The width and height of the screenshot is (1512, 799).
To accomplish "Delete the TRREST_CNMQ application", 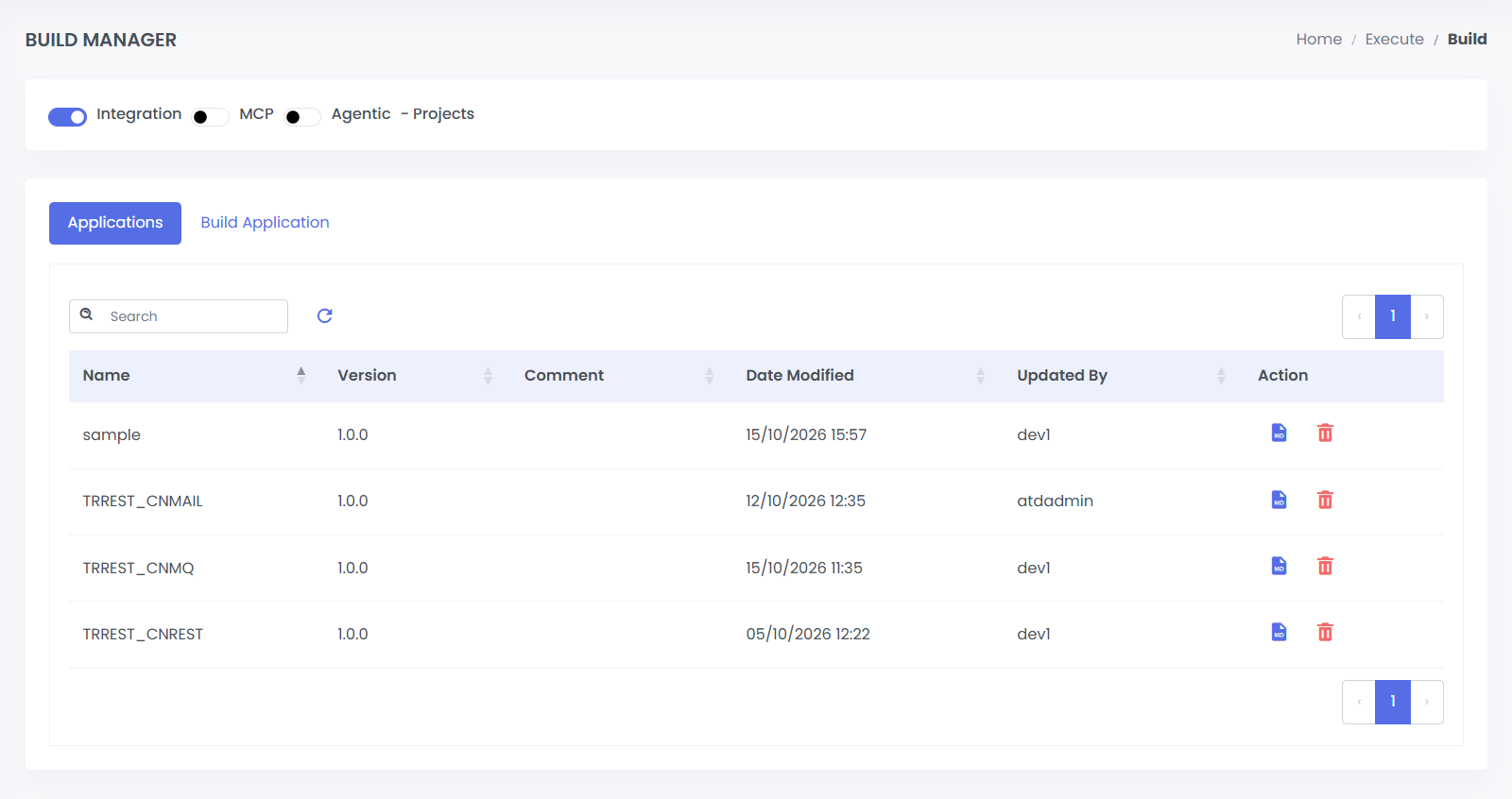I will tap(1325, 566).
